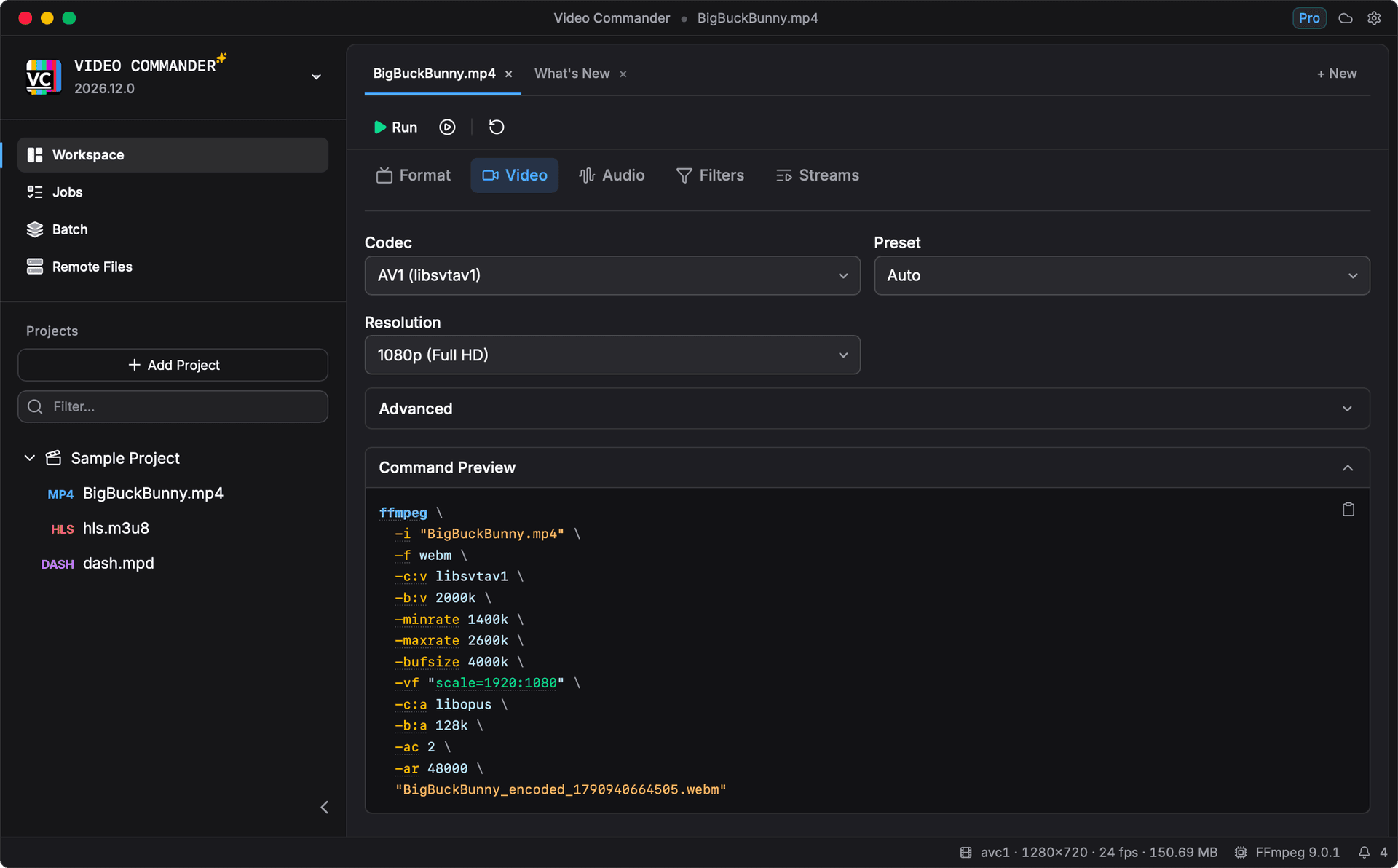Click the ffmpeg keyword in command preview
This screenshot has width=1398, height=868.
point(403,513)
